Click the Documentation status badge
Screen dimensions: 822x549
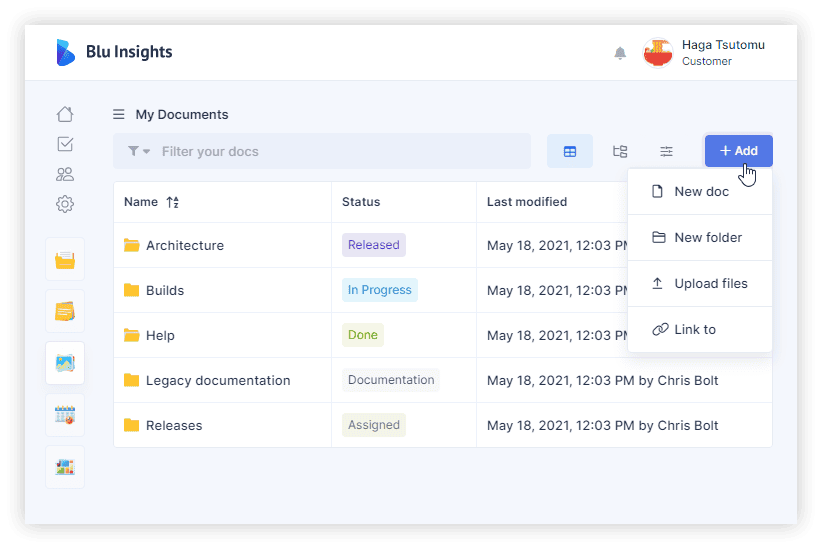point(391,380)
